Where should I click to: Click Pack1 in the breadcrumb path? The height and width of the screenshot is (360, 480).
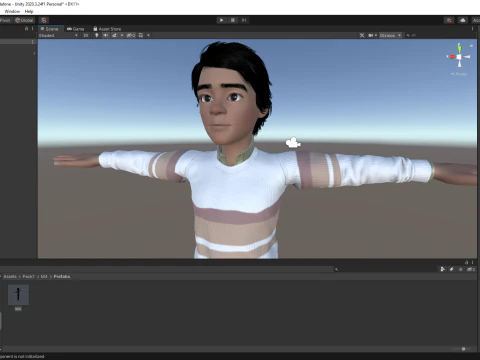(x=28, y=277)
